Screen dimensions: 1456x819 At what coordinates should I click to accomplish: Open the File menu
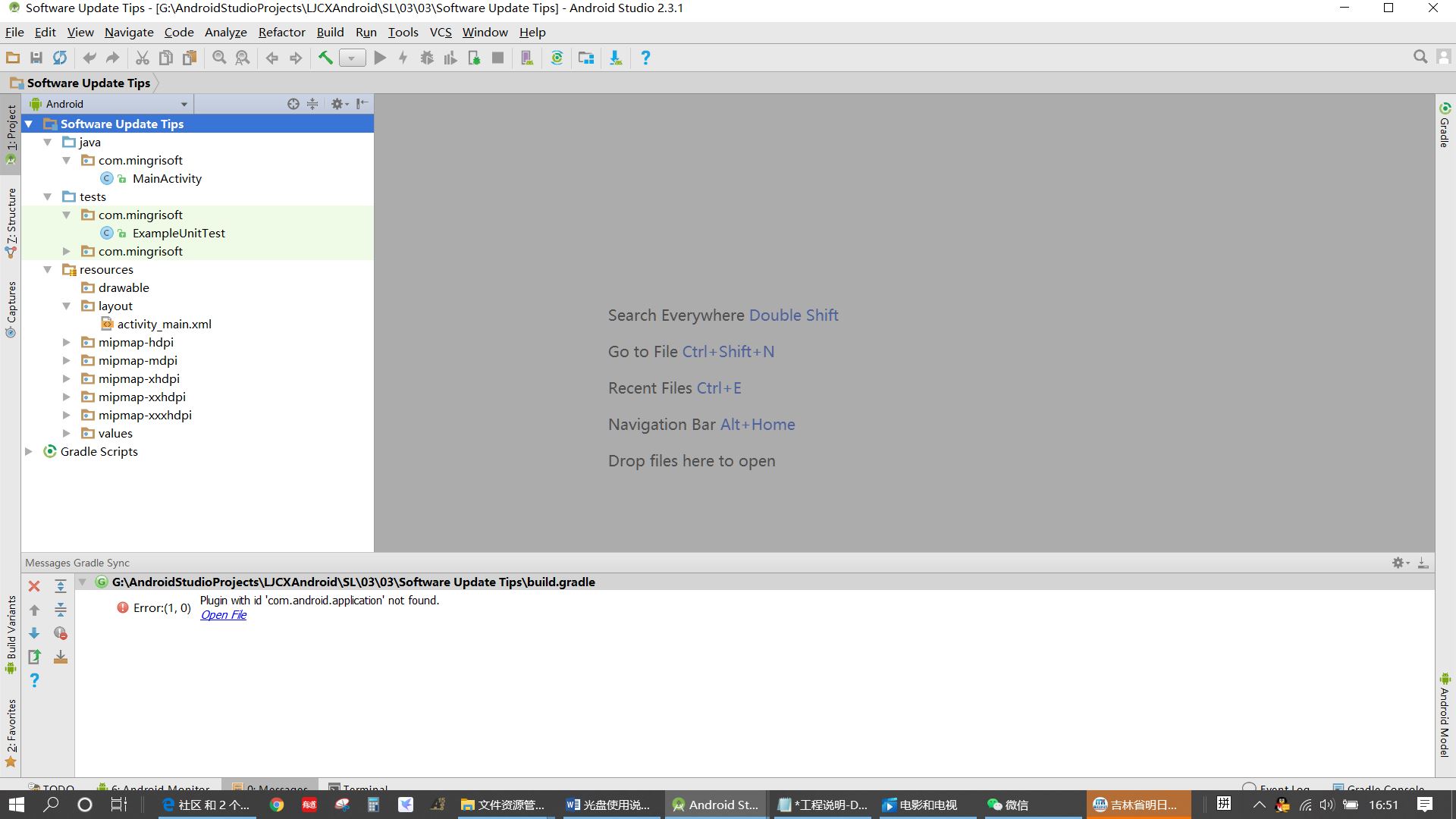tap(14, 32)
